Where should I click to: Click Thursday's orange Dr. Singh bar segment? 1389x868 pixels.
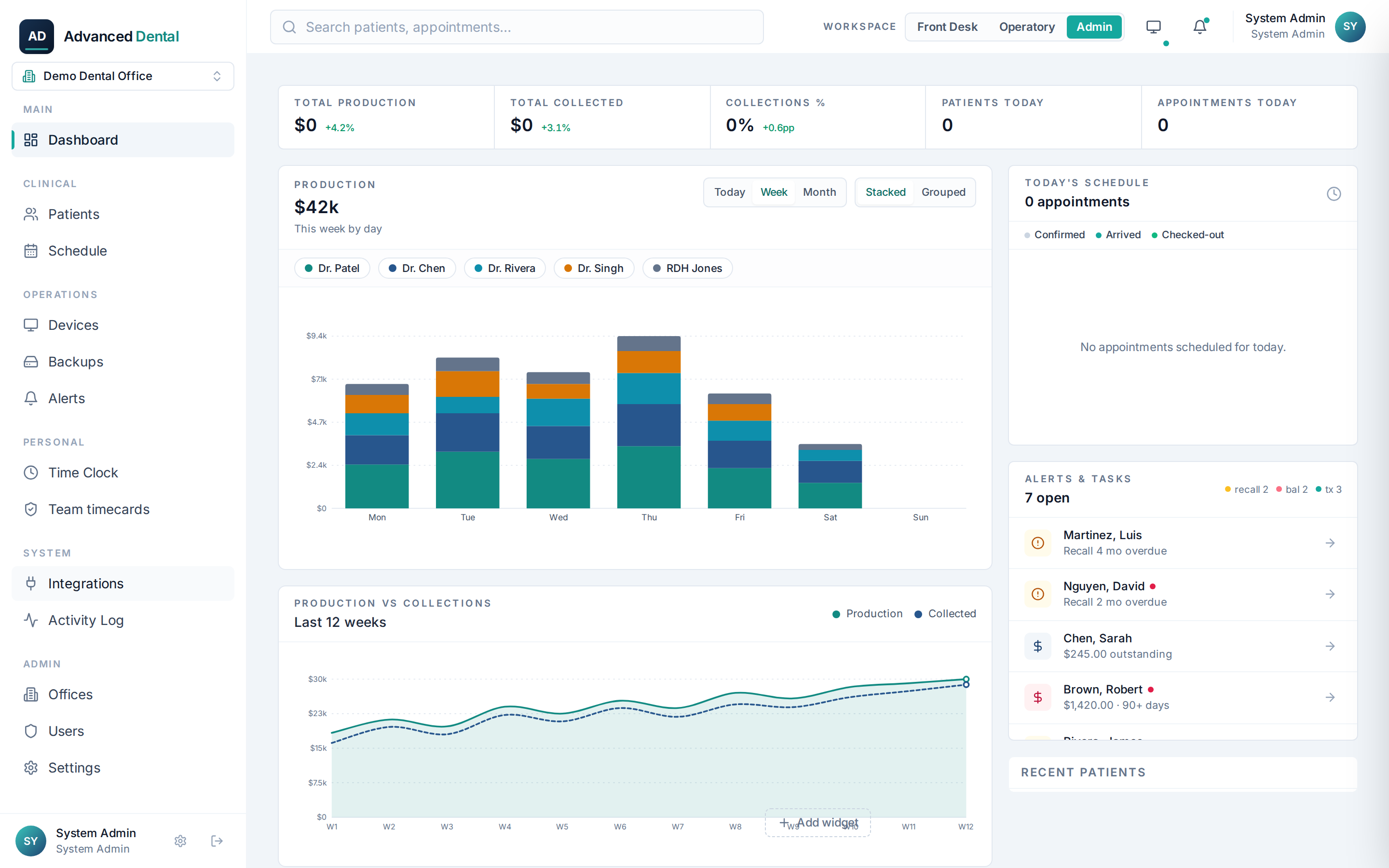pyautogui.click(x=649, y=362)
